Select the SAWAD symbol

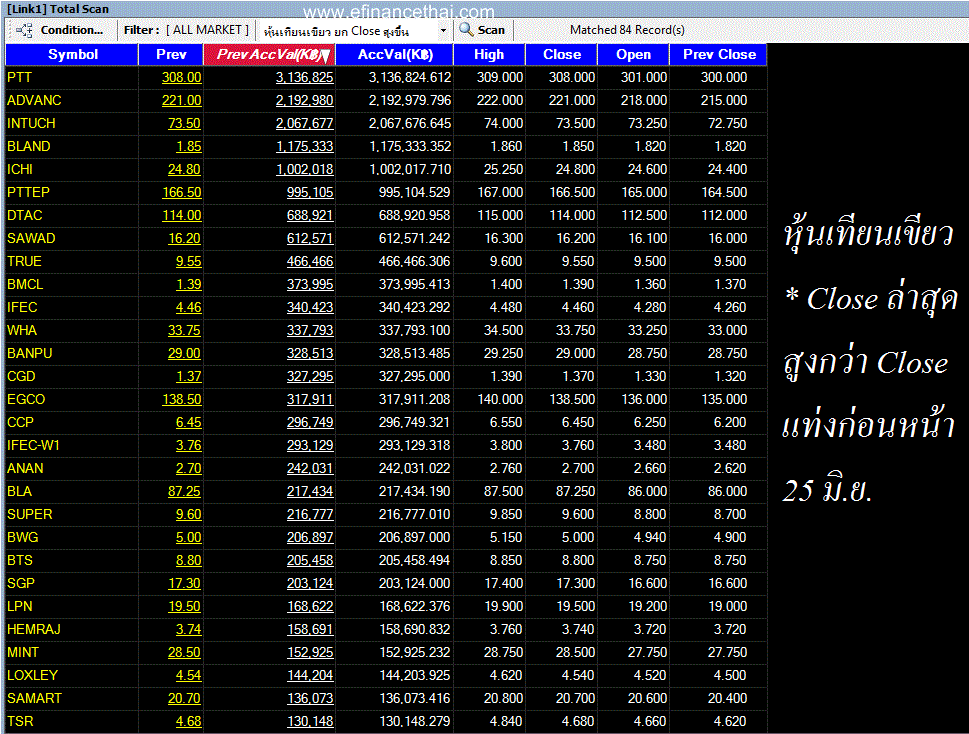[31, 238]
